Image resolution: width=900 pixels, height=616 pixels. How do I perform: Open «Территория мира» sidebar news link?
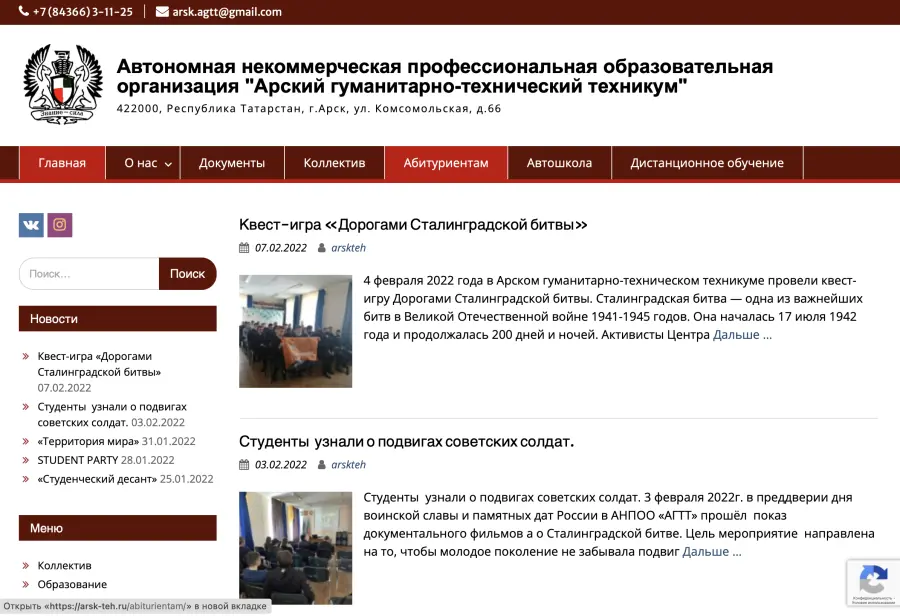click(x=88, y=441)
